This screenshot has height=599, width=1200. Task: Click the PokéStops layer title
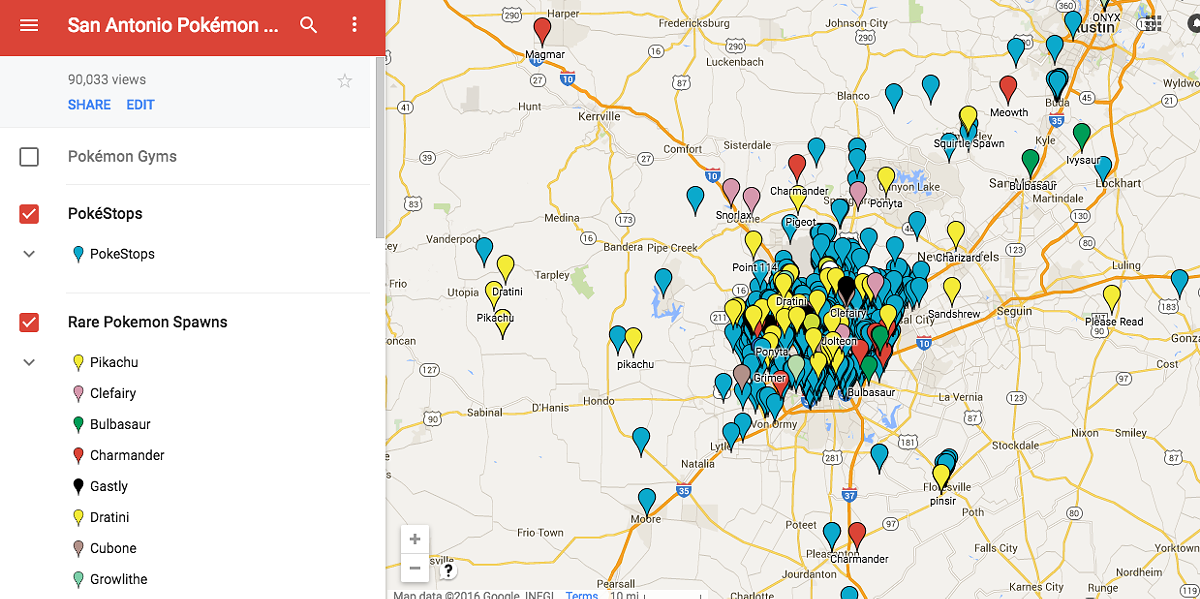click(x=105, y=213)
